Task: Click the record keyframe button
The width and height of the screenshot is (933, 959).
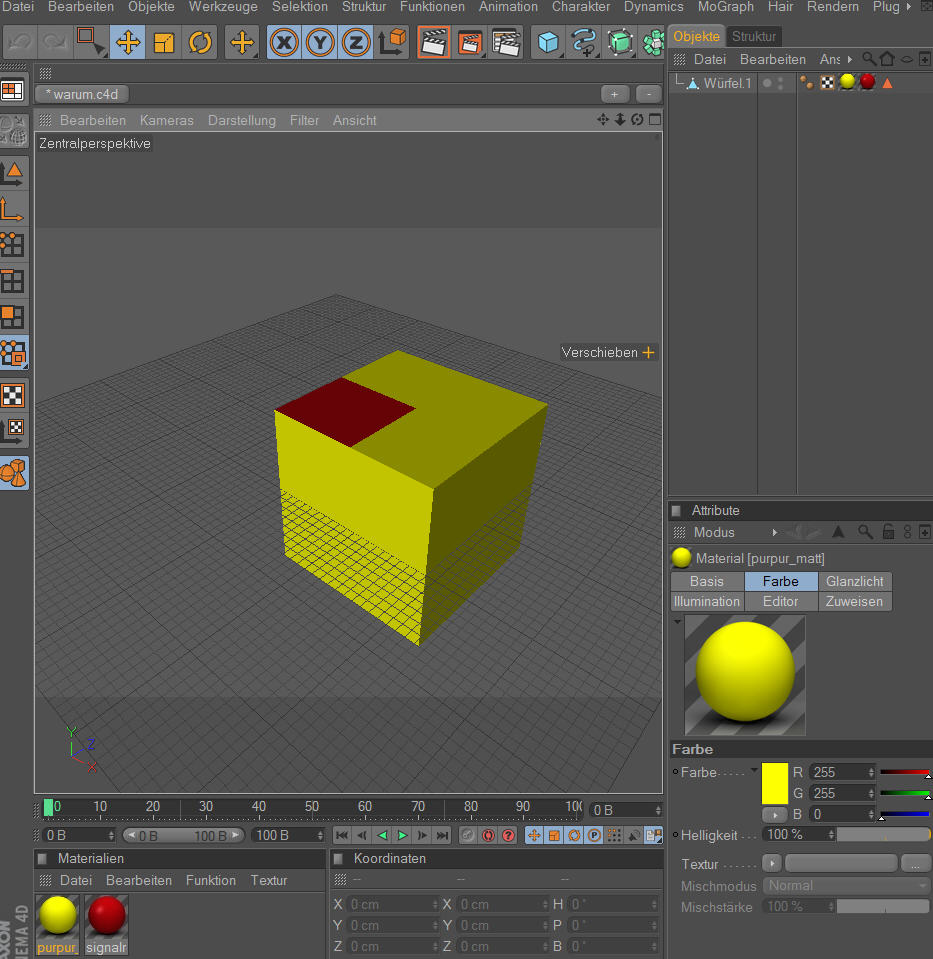Action: point(468,835)
